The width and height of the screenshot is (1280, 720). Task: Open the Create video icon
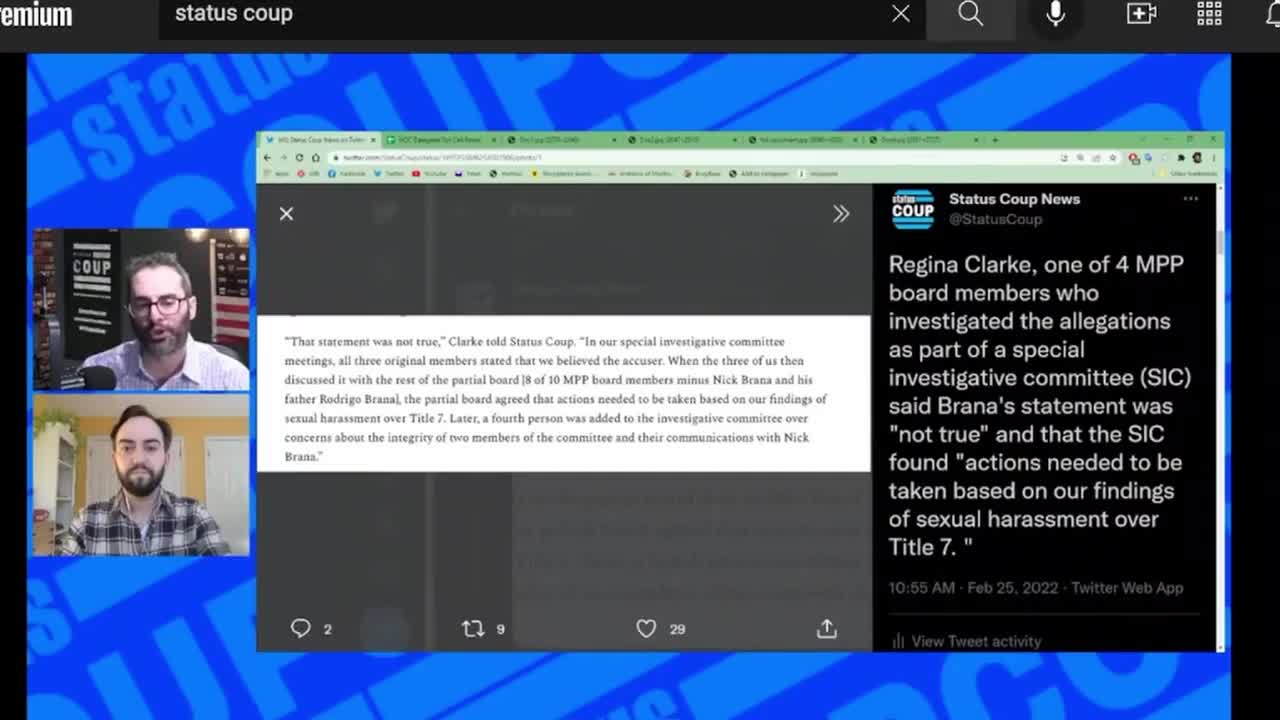tap(1141, 14)
